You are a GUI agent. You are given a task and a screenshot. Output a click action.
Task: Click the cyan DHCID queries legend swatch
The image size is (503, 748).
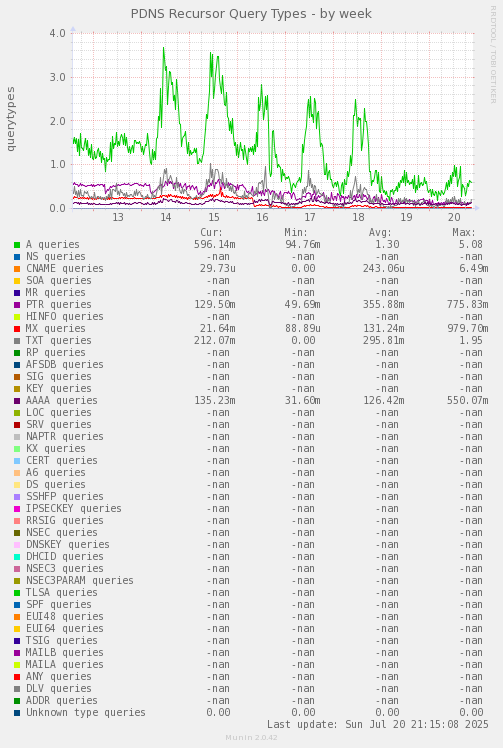pyautogui.click(x=17, y=557)
